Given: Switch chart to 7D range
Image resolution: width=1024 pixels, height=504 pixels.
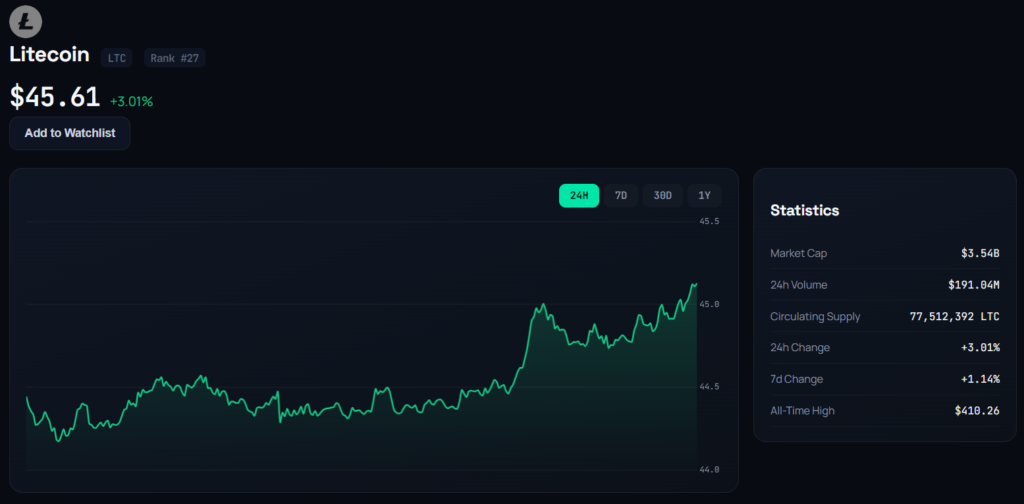Looking at the screenshot, I should coord(620,195).
